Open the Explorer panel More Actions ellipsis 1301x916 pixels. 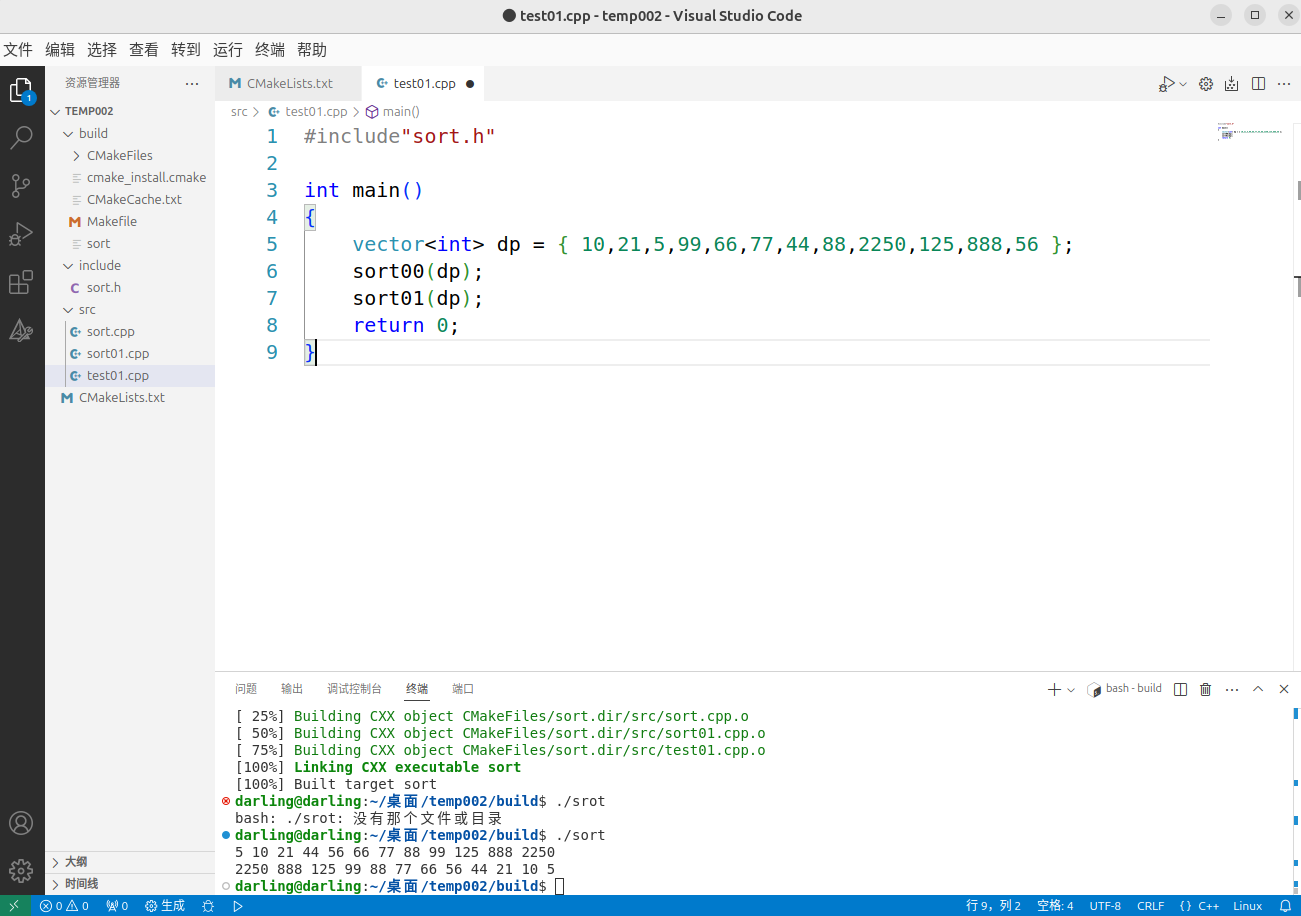point(192,83)
